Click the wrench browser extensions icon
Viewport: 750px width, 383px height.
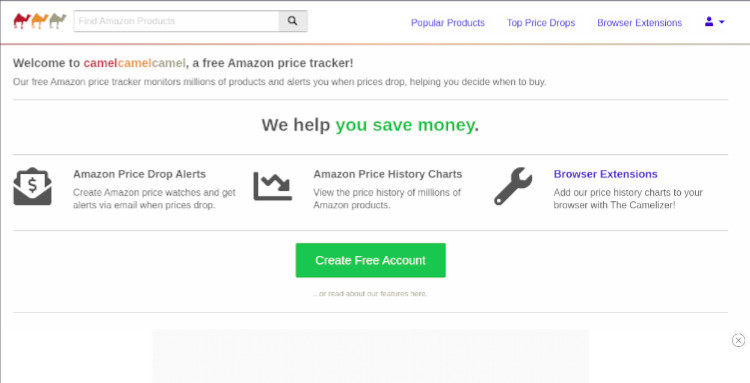click(x=513, y=186)
